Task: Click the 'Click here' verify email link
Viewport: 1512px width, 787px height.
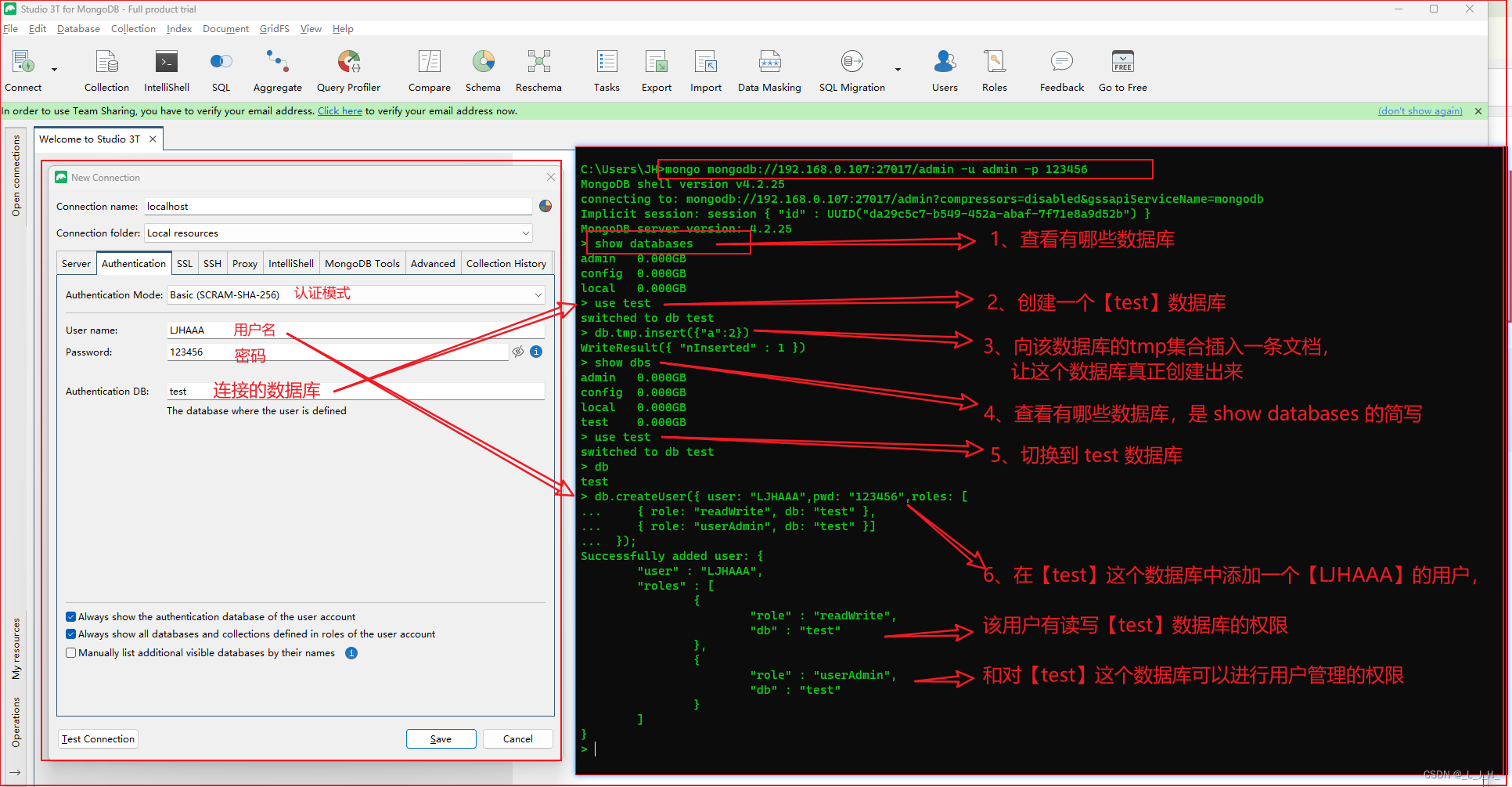Action: tap(340, 111)
